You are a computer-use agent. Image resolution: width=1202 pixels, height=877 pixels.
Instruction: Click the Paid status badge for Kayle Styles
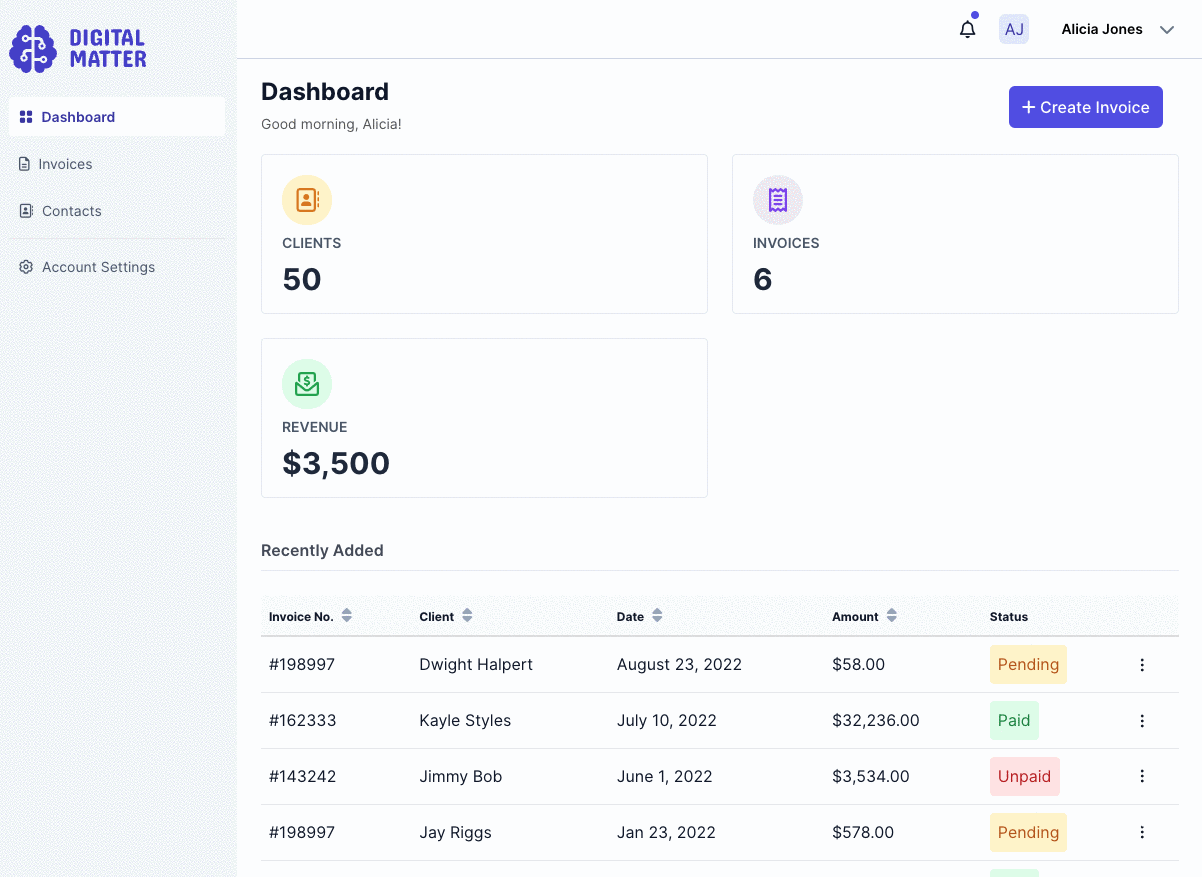1014,720
